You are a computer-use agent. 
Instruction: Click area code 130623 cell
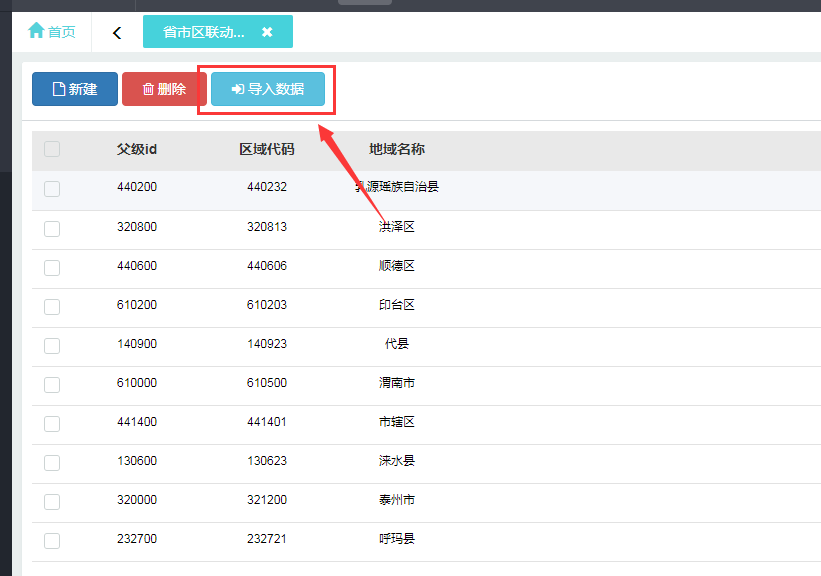[x=267, y=461]
